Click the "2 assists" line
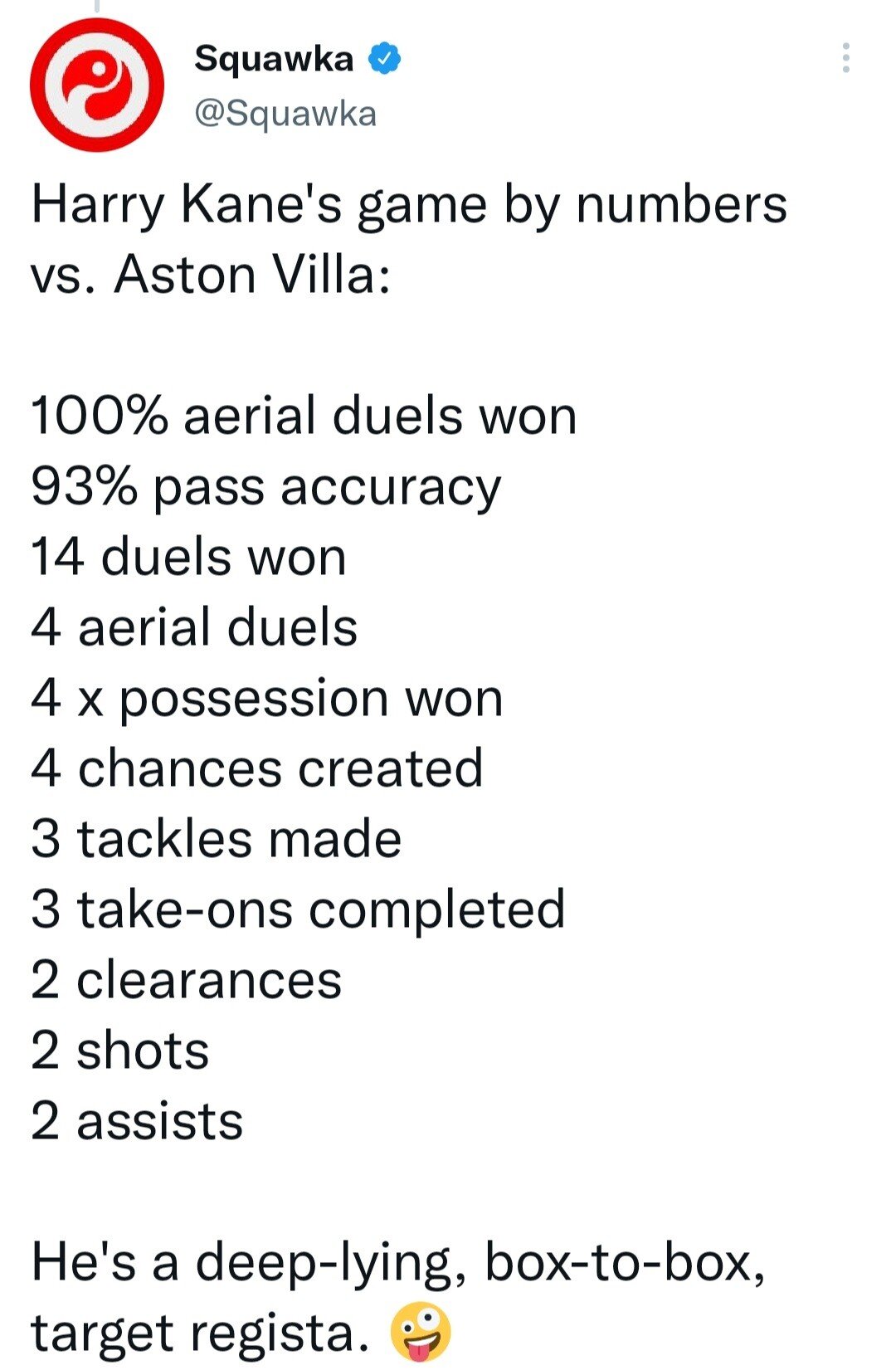 coord(137,1121)
